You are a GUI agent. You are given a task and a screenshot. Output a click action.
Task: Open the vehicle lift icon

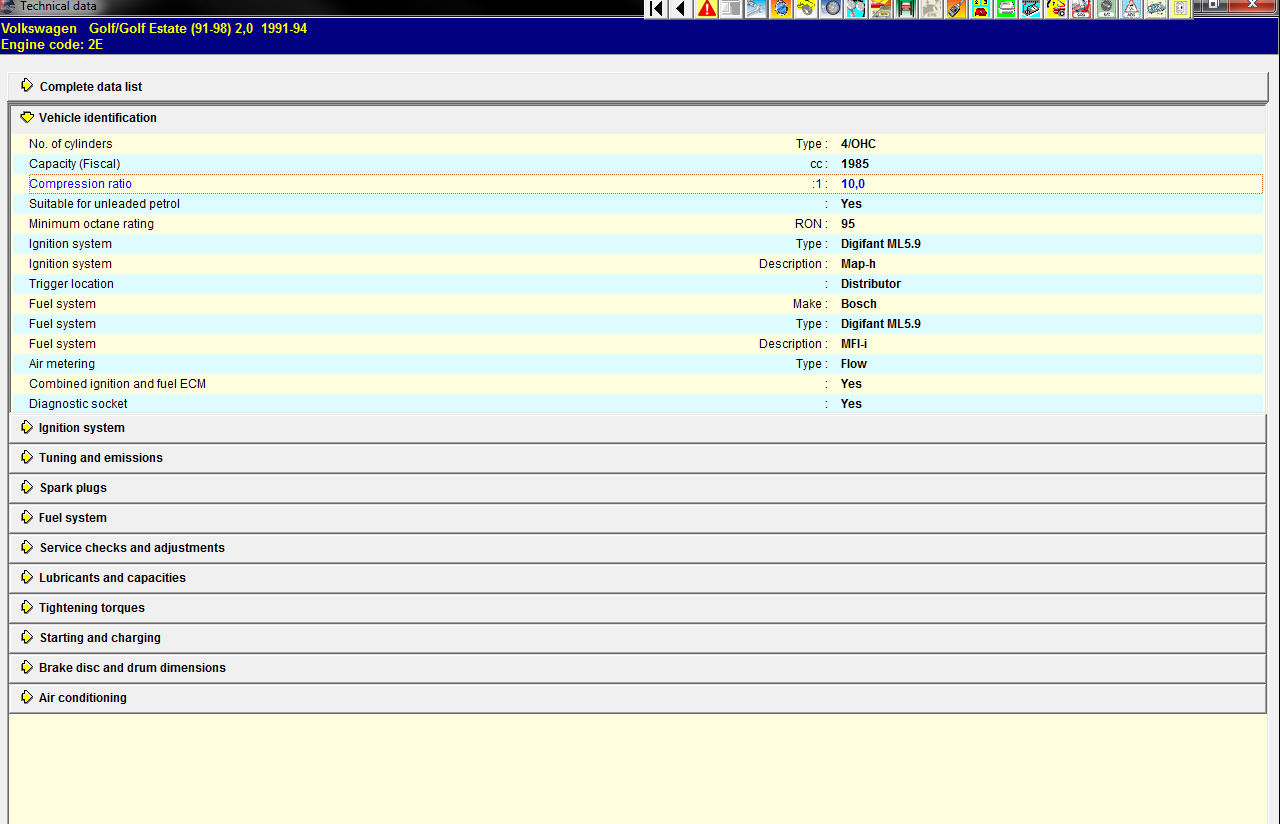[x=906, y=9]
